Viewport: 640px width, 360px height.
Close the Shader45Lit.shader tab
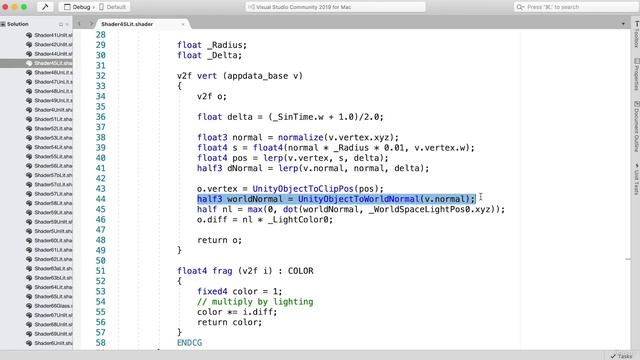tap(183, 24)
